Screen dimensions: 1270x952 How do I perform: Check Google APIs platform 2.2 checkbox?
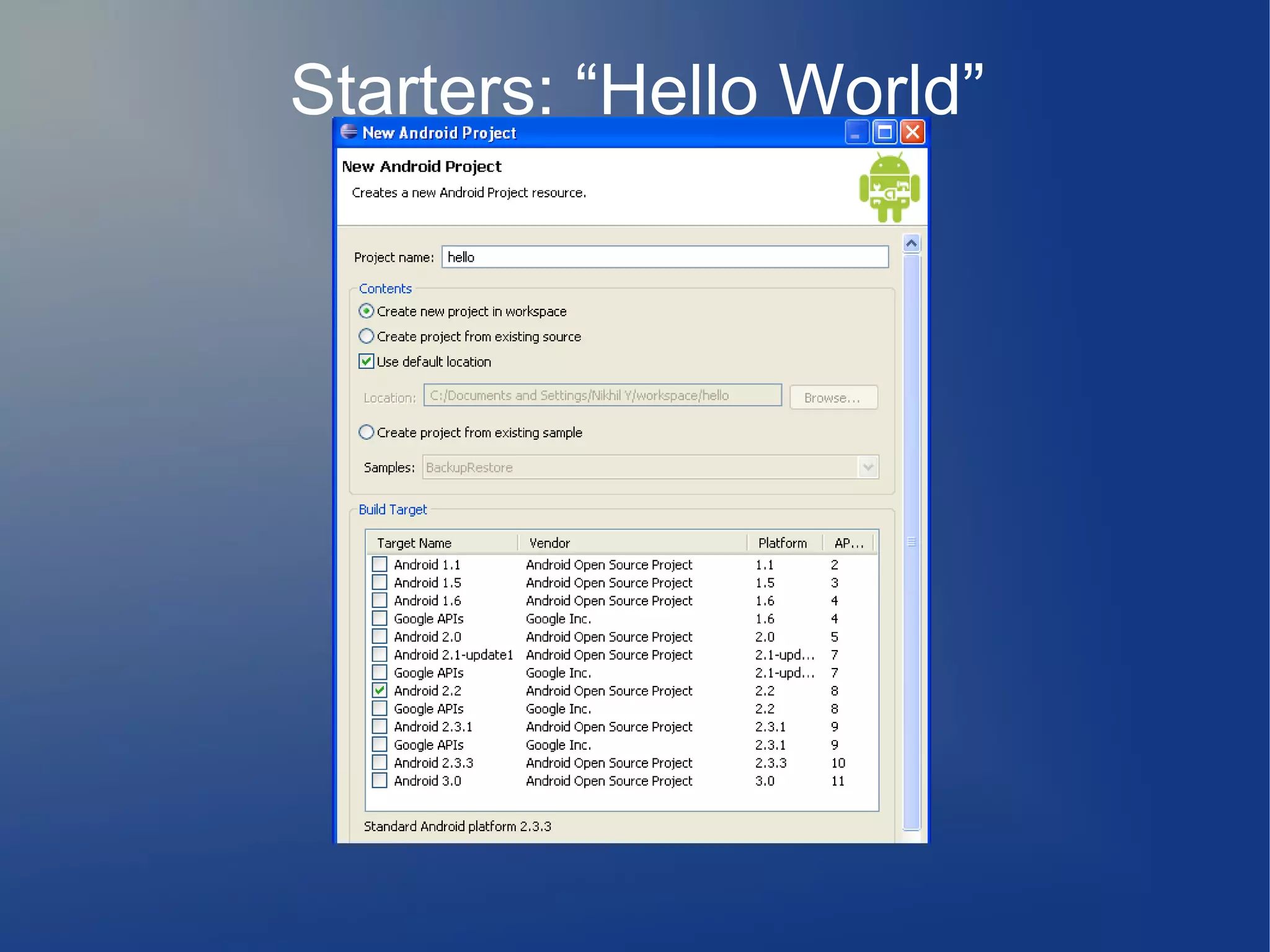pyautogui.click(x=380, y=708)
